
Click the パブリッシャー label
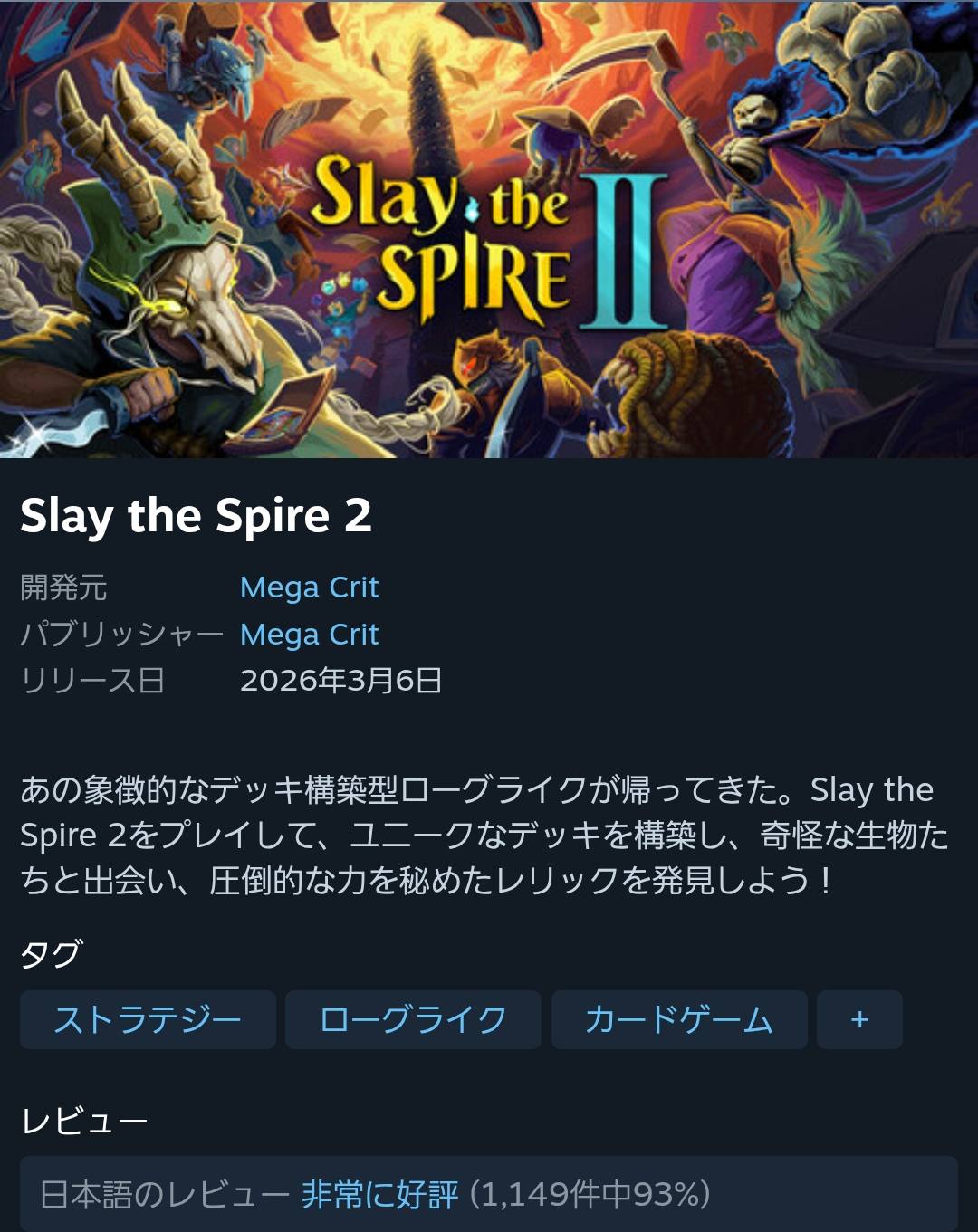(121, 635)
